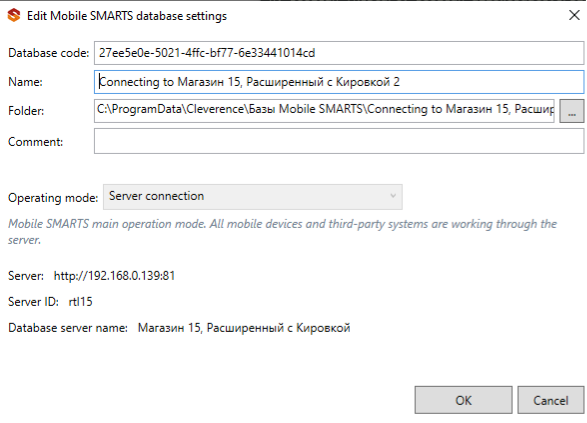Click the Mobile SMARTS logo in title bar
587x423 pixels.
tap(14, 15)
